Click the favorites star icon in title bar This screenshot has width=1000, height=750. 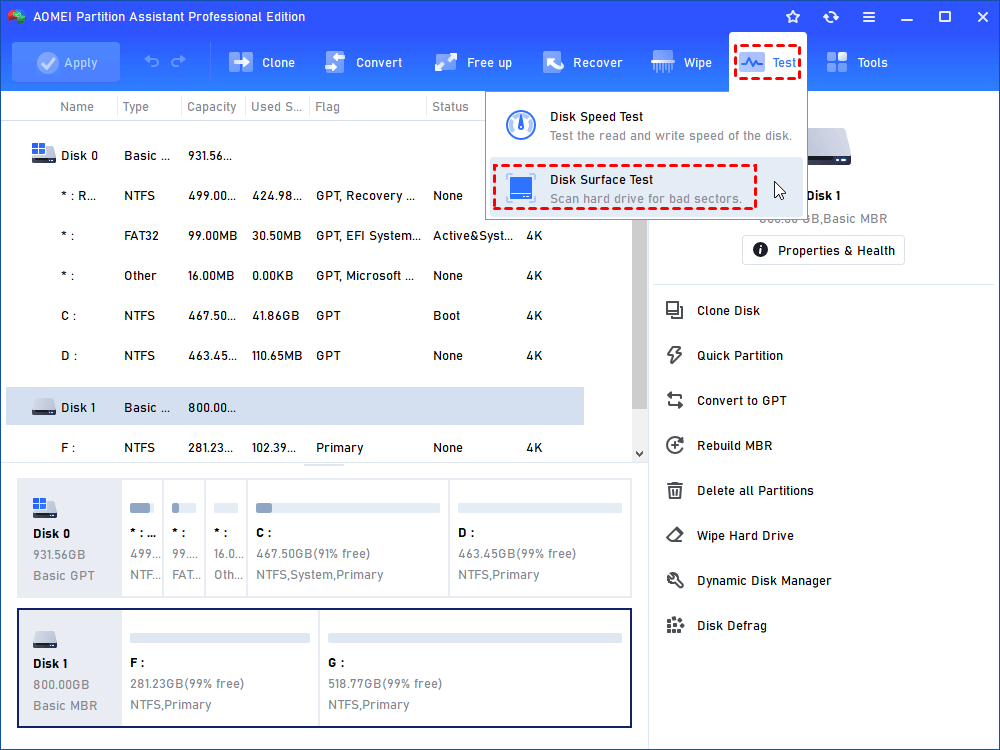pyautogui.click(x=793, y=17)
